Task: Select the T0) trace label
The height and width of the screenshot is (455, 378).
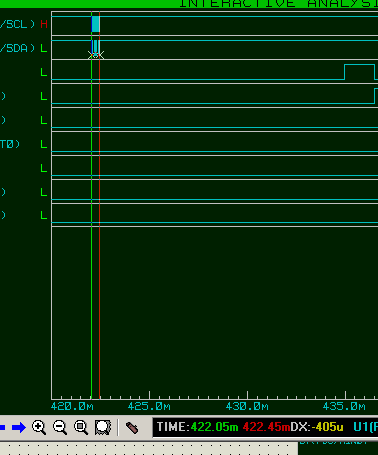Action: [10, 144]
